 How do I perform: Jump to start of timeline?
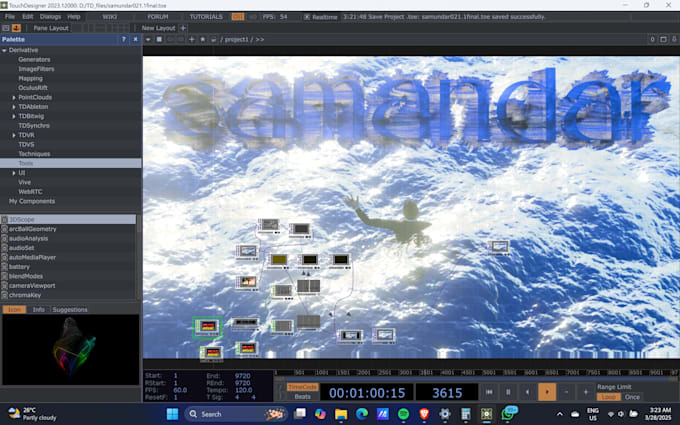tap(489, 392)
